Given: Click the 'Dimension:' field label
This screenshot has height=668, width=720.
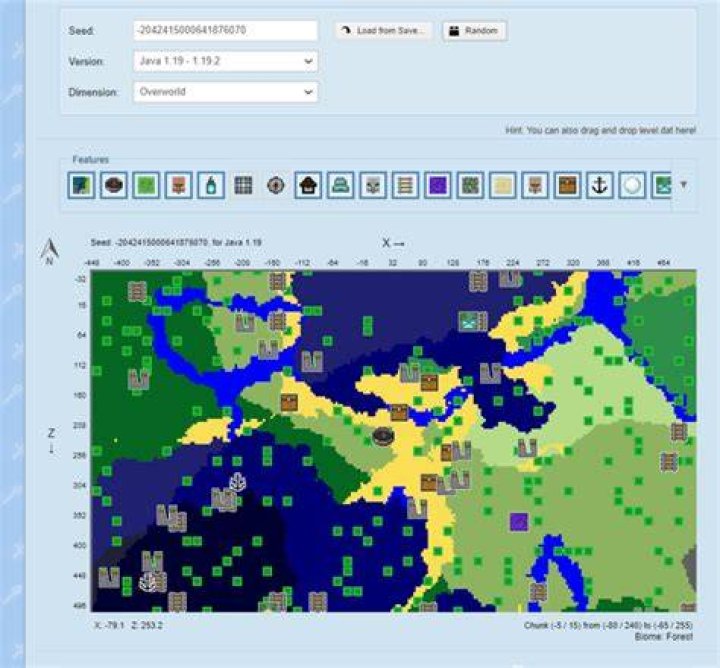Looking at the screenshot, I should coord(93,92).
